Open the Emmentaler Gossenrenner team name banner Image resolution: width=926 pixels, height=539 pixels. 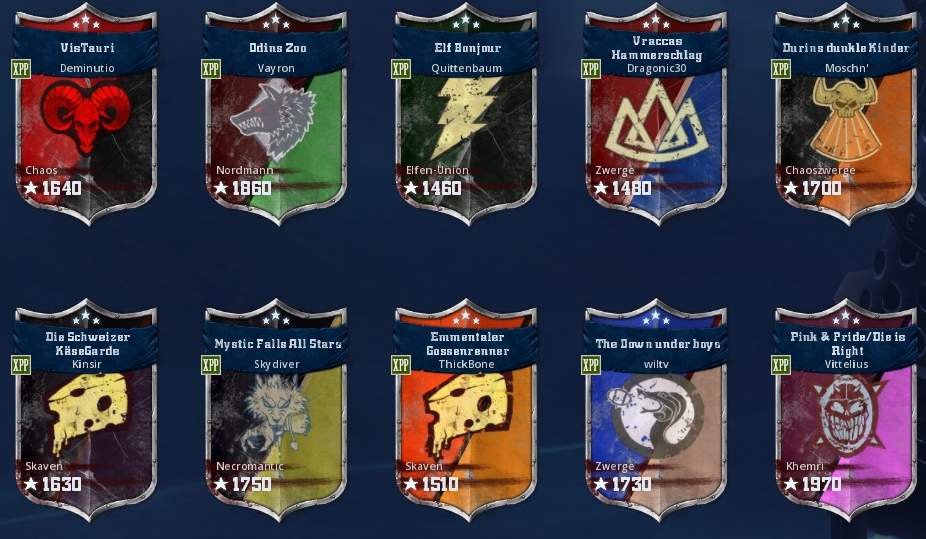[x=467, y=344]
